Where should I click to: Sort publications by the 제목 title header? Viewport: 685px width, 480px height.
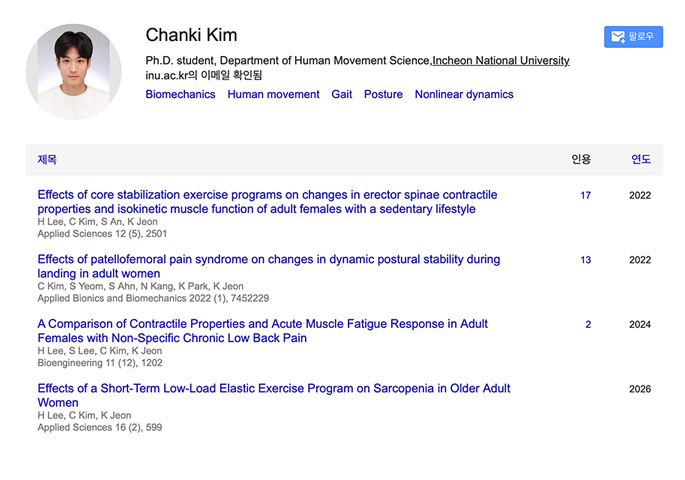(x=47, y=159)
